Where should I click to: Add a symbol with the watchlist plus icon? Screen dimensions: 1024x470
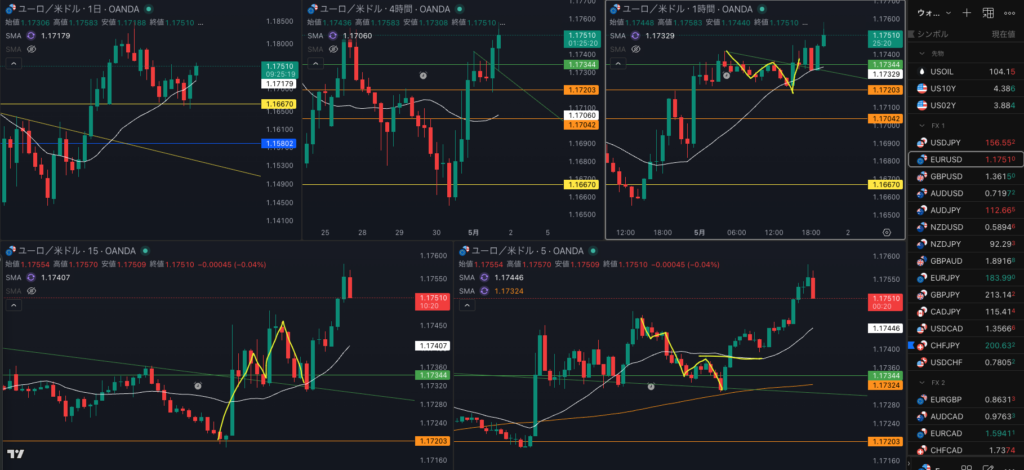(967, 12)
